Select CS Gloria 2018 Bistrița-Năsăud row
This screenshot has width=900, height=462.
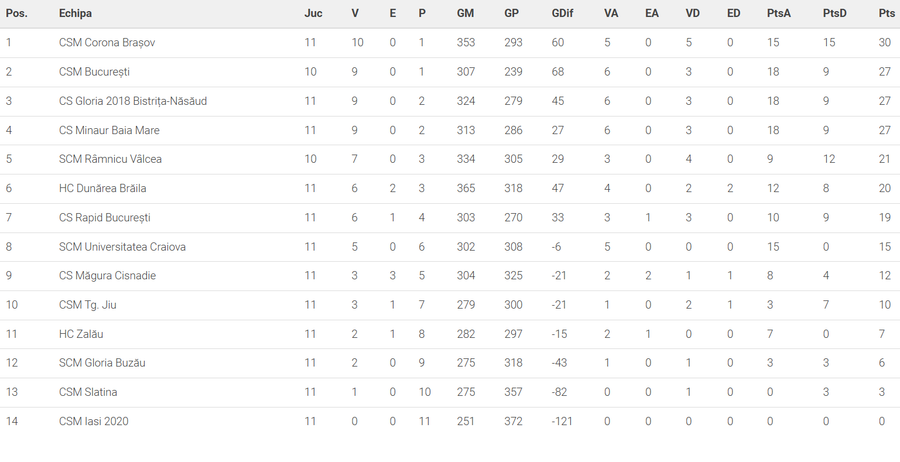450,101
